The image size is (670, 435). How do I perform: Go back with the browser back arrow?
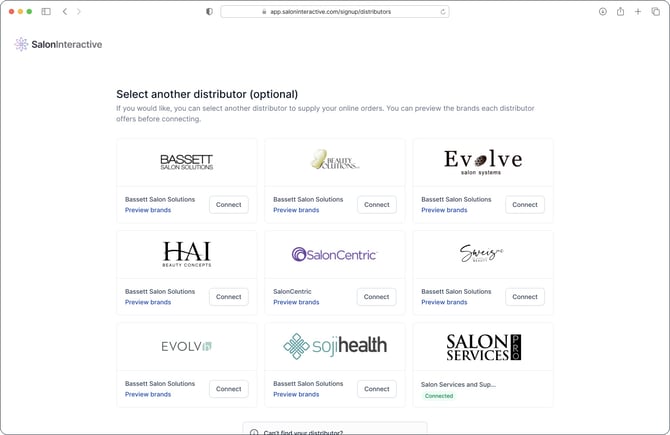tap(65, 12)
